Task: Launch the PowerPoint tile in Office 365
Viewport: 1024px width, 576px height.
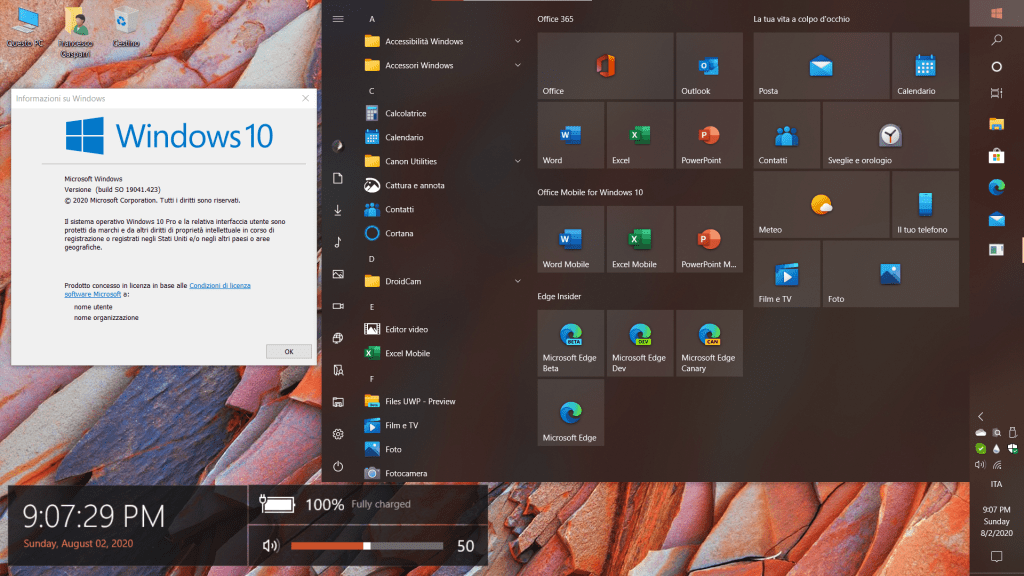Action: click(x=709, y=134)
